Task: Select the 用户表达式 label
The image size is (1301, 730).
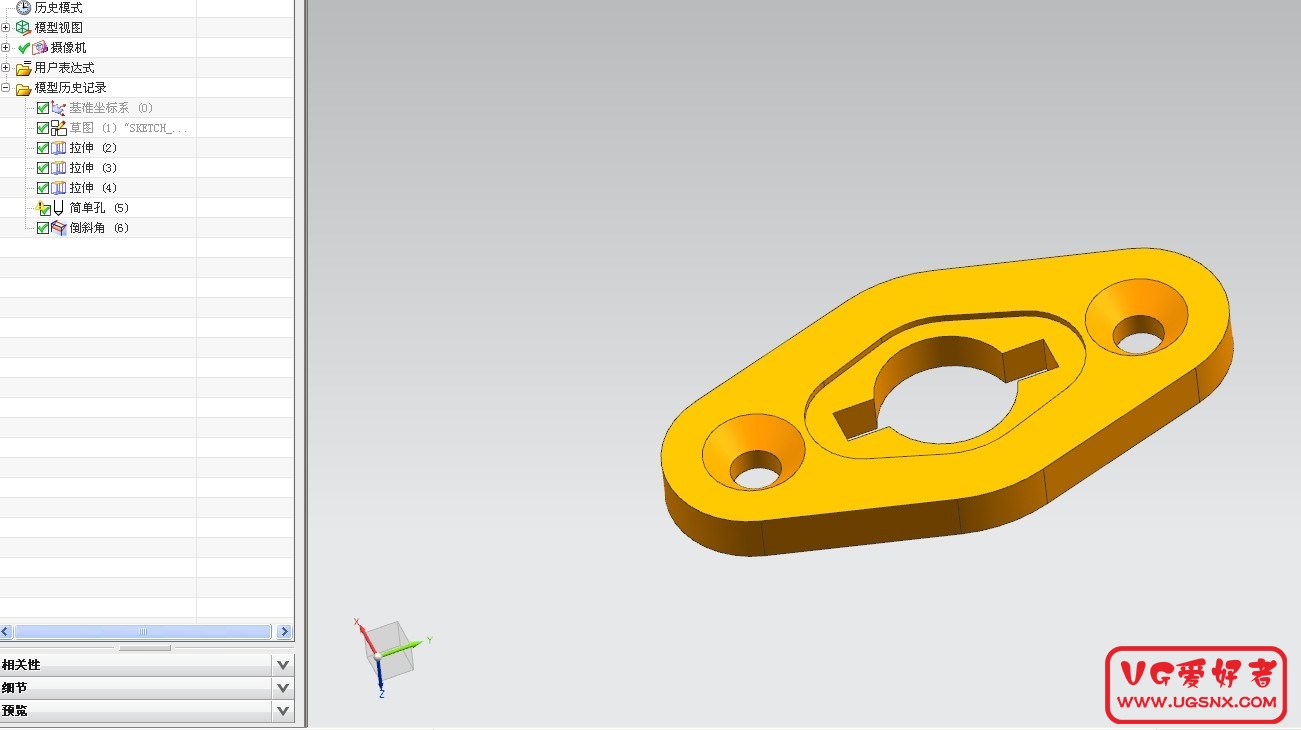Action: click(x=64, y=67)
